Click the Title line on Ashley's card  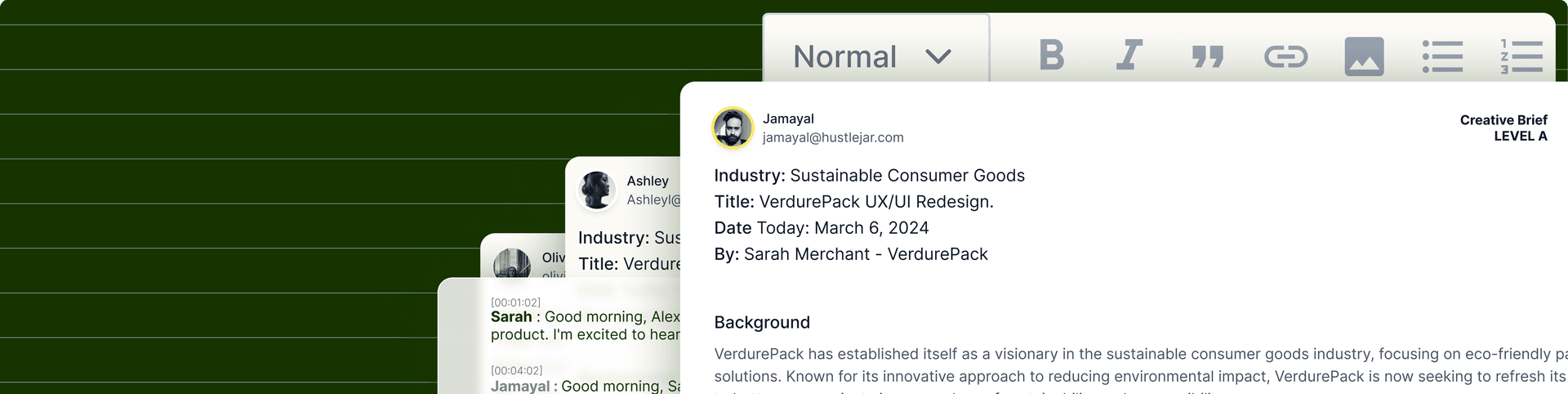[x=629, y=263]
